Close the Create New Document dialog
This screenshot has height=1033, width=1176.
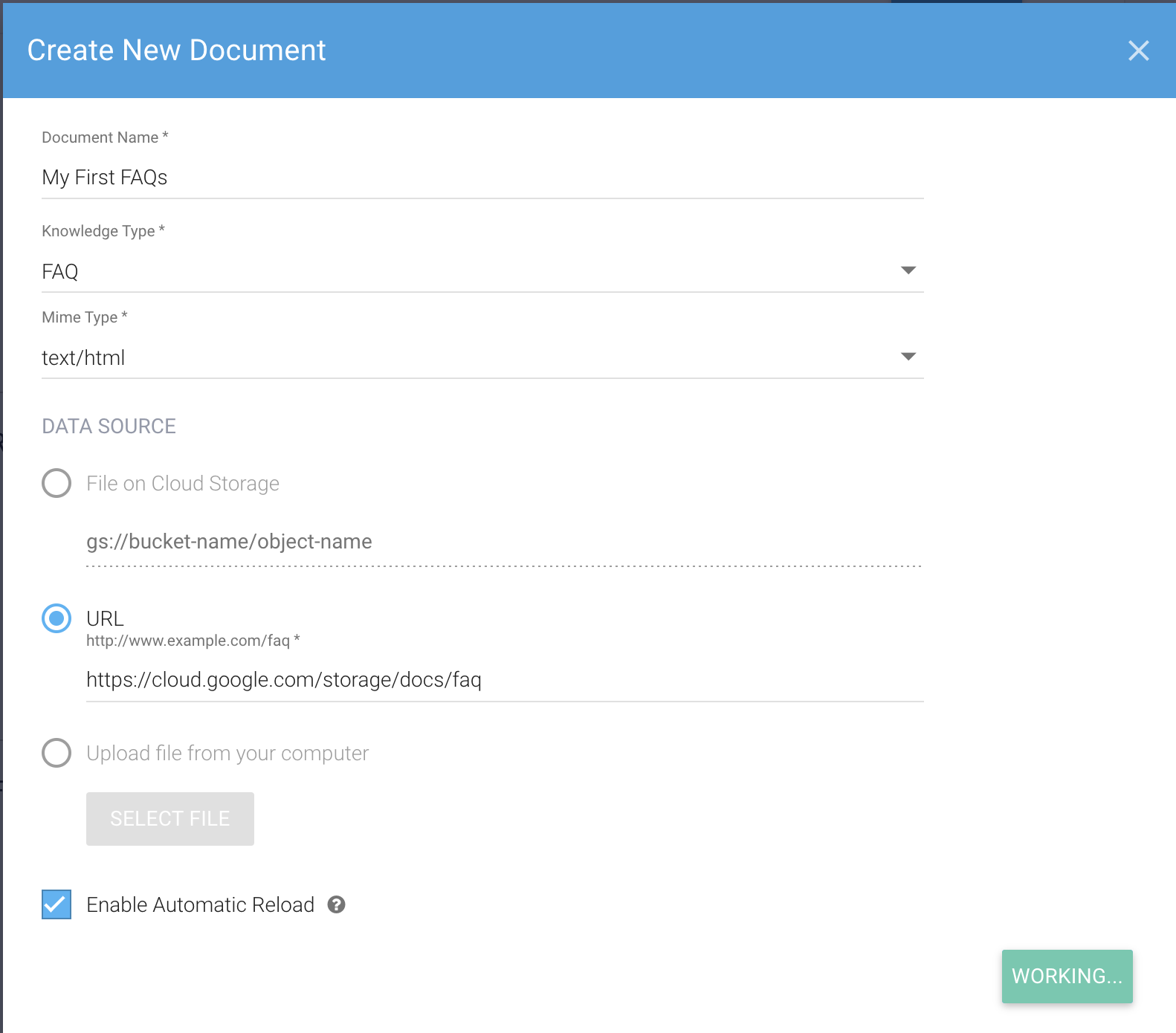coord(1138,51)
